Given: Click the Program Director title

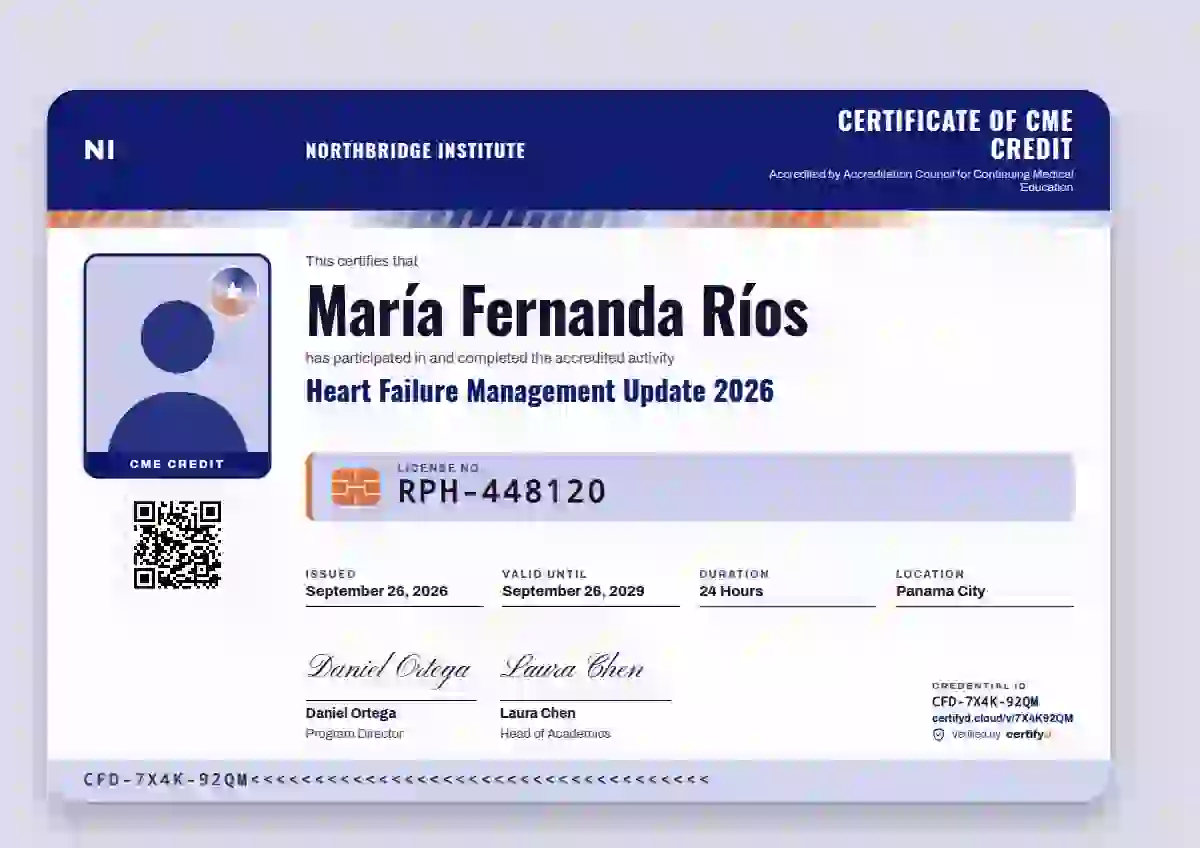Looking at the screenshot, I should tap(355, 734).
